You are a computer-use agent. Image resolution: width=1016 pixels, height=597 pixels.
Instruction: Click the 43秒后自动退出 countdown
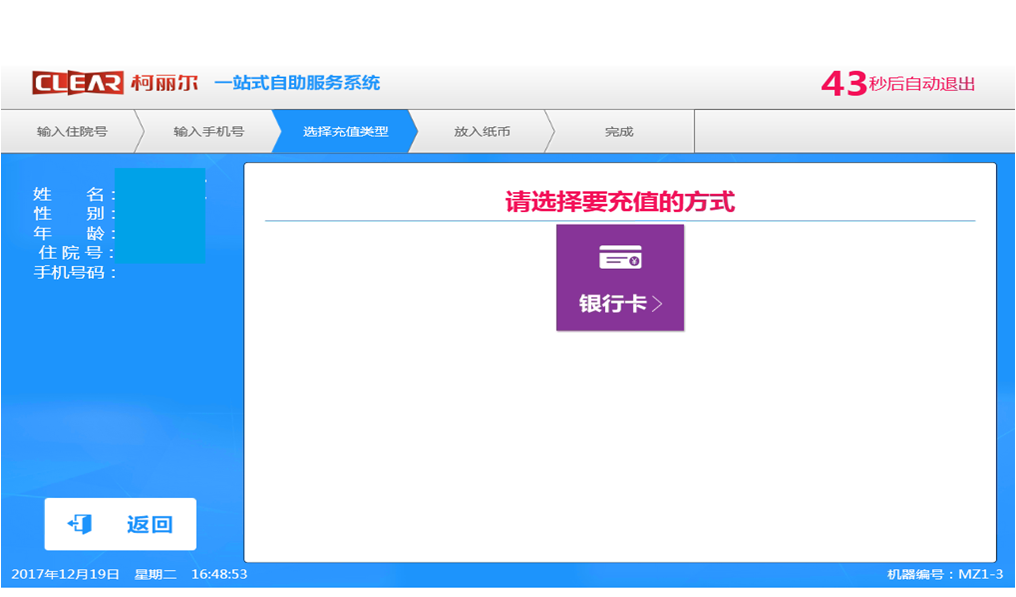coord(898,84)
